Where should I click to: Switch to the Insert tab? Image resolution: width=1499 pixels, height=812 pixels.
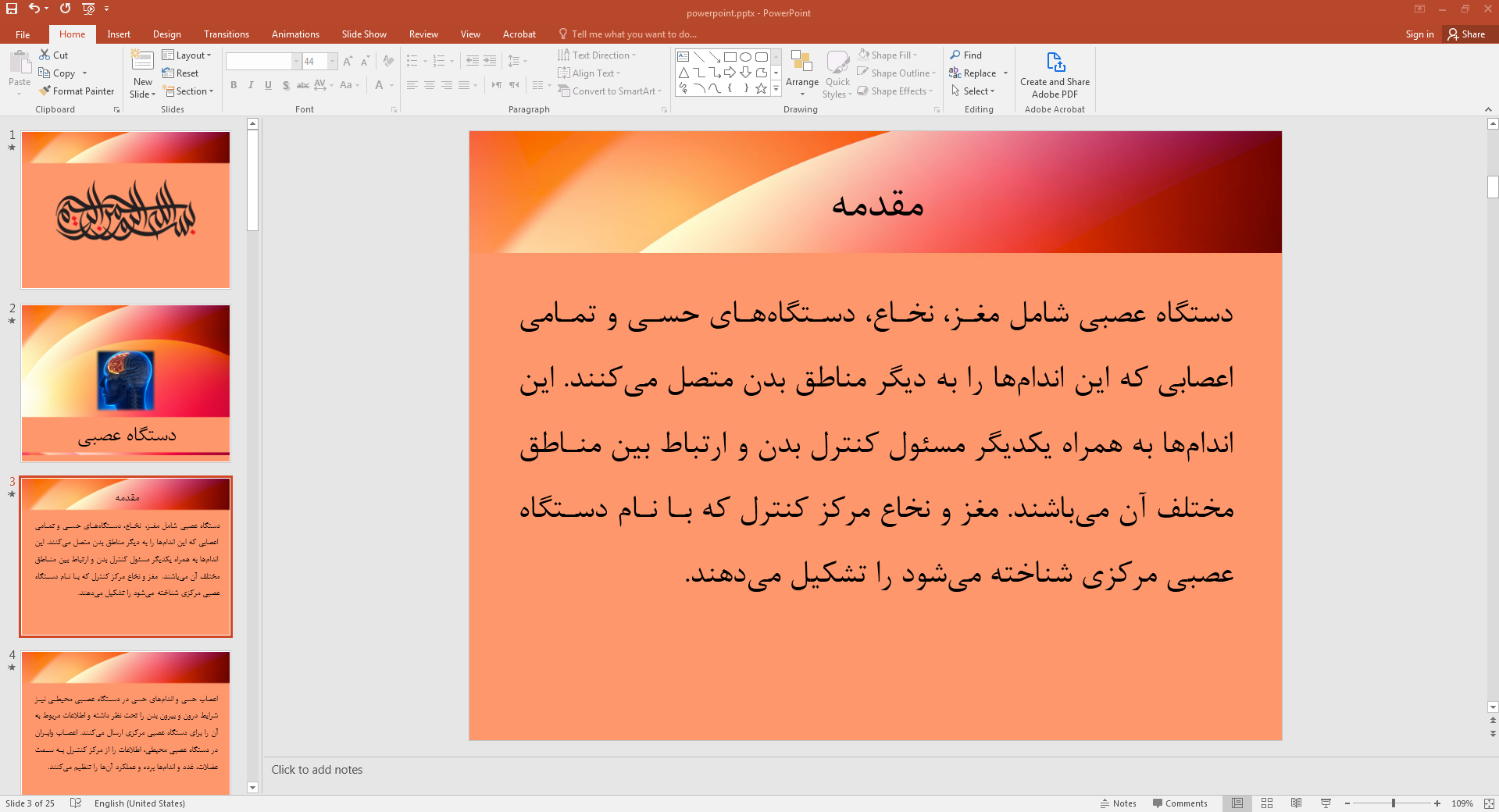pyautogui.click(x=119, y=34)
